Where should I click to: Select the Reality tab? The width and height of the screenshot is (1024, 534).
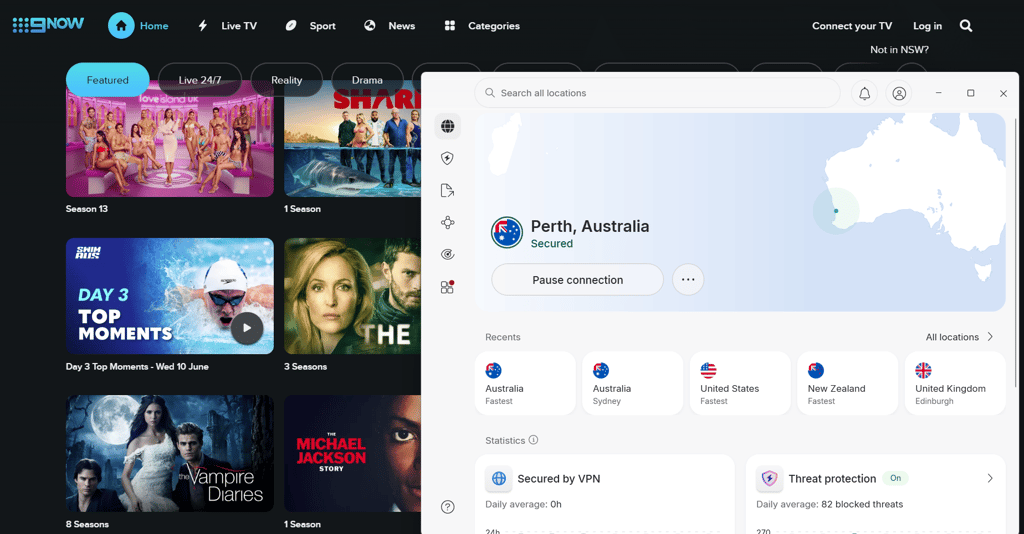click(287, 80)
